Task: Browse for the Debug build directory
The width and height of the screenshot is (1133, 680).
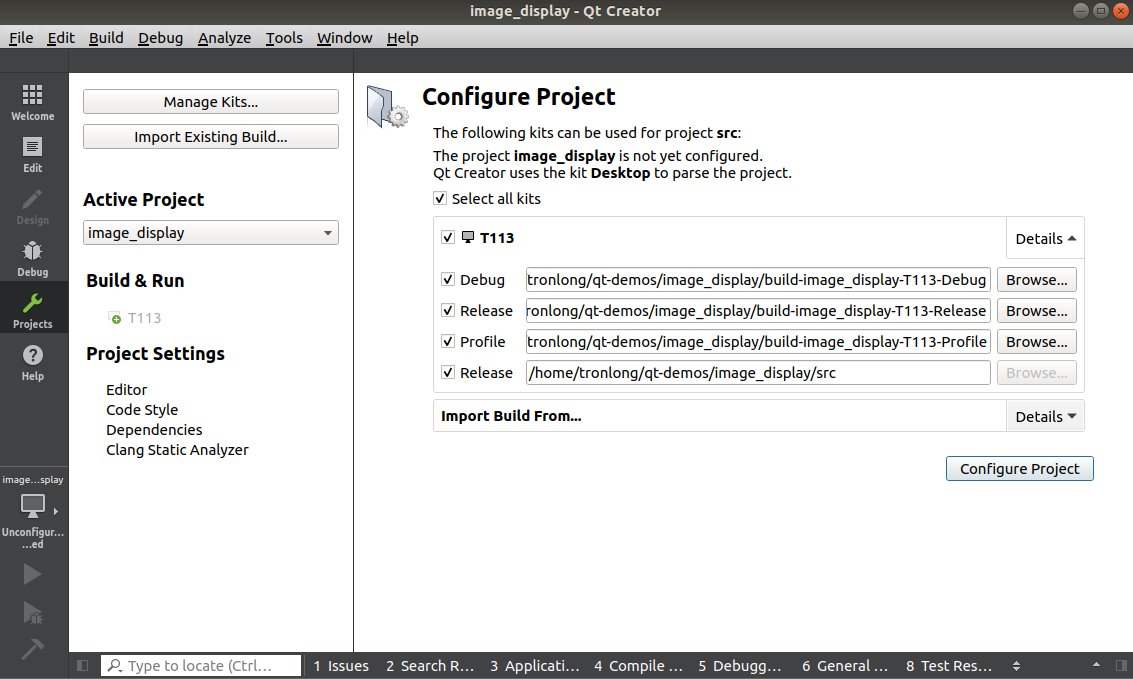Action: 1037,280
